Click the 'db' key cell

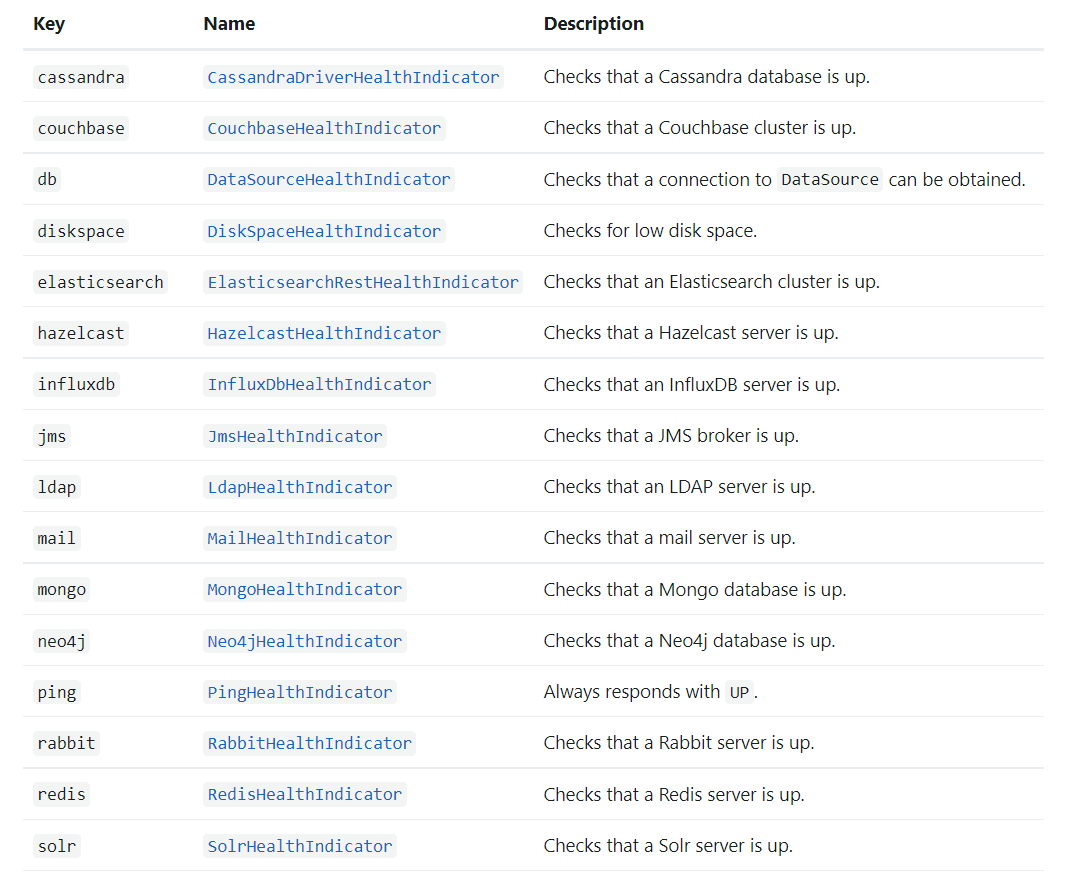point(47,179)
